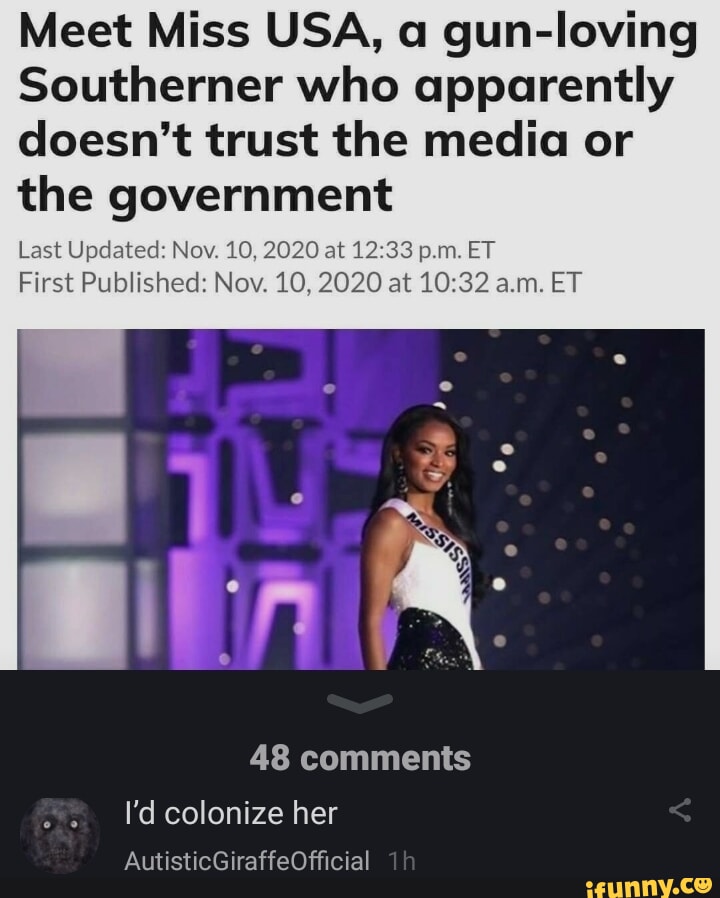The width and height of the screenshot is (720, 898).
Task: Select the 'I'd colonize her' comment text
Action: (231, 813)
